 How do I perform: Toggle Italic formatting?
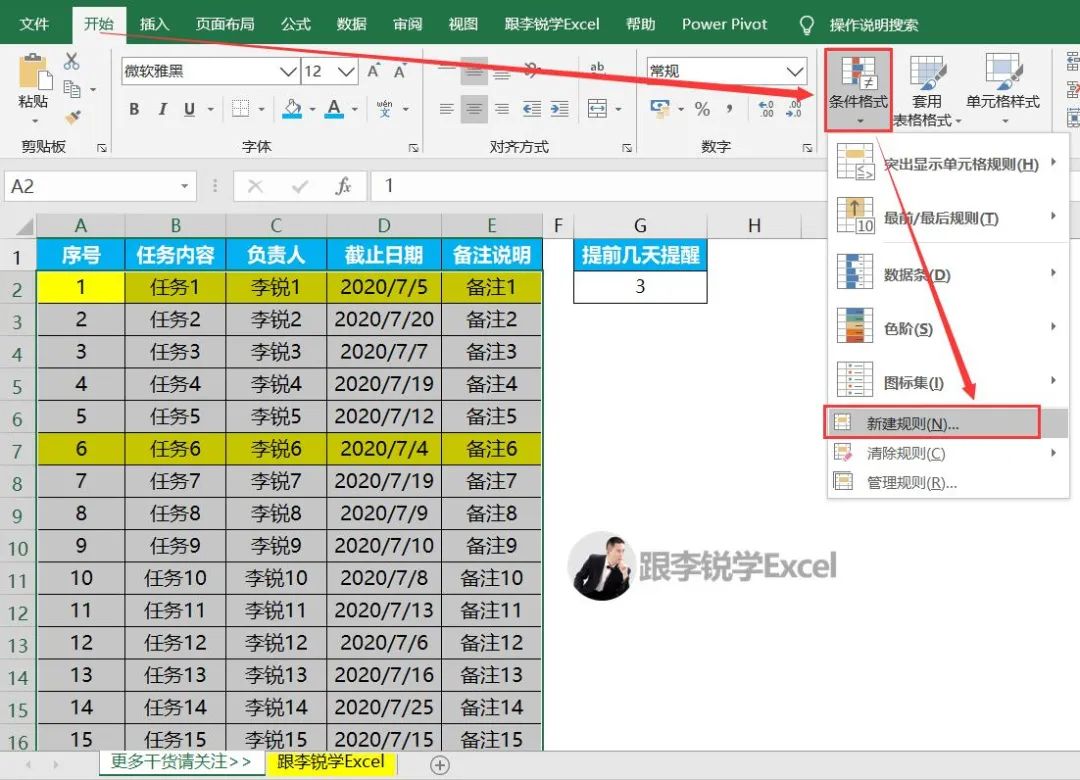pyautogui.click(x=163, y=109)
